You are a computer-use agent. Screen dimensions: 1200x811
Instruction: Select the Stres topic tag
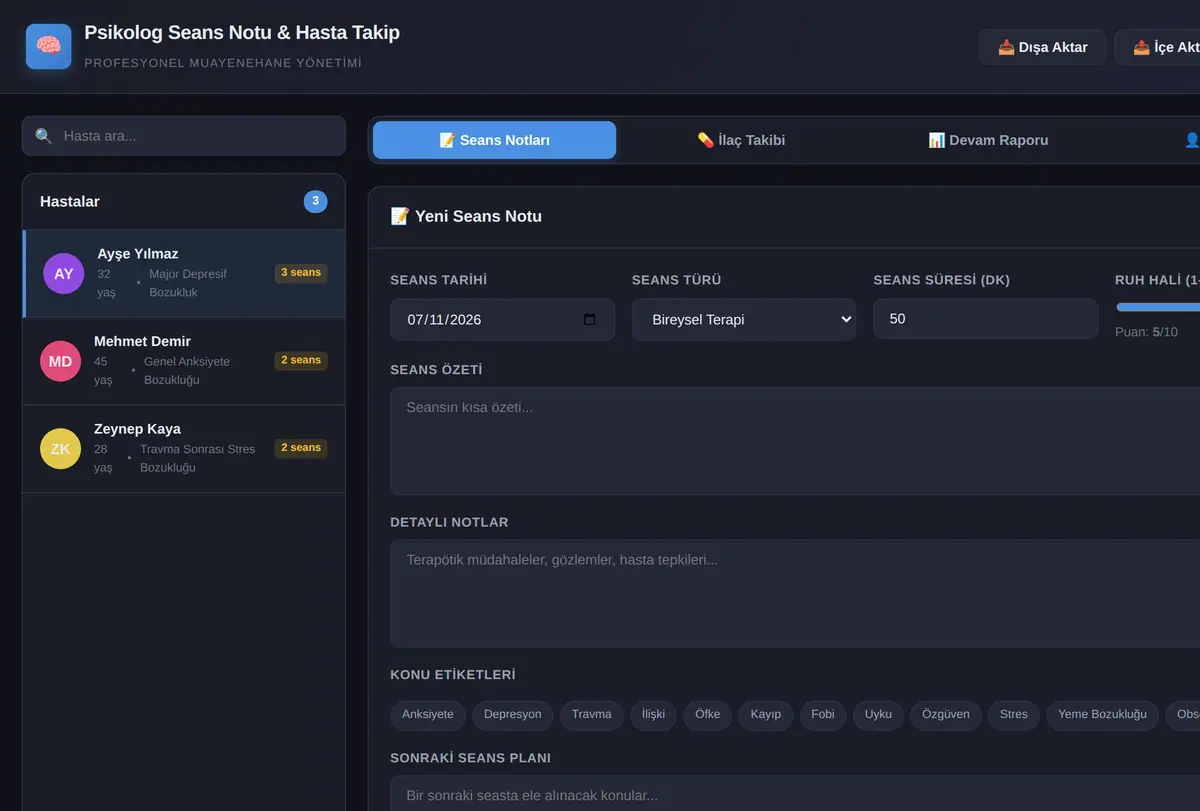coord(1014,715)
